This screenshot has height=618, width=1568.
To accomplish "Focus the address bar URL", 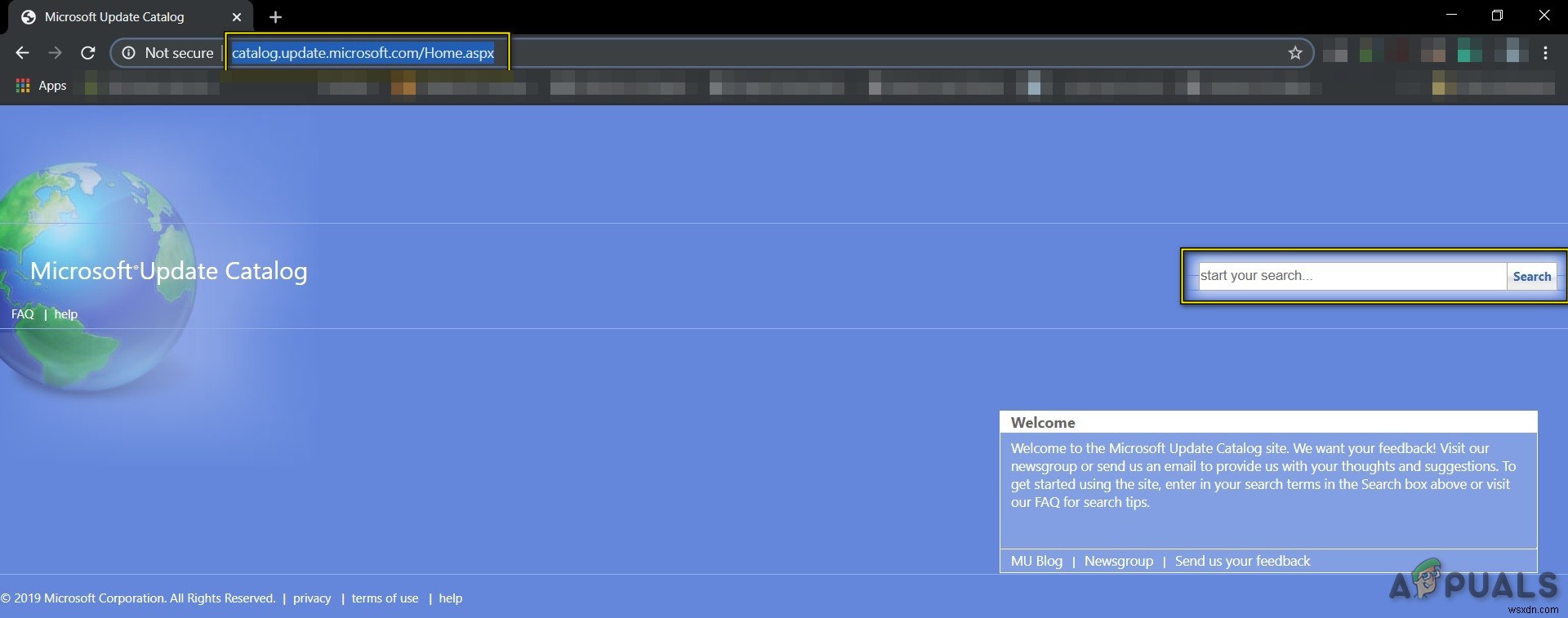I will tap(363, 53).
